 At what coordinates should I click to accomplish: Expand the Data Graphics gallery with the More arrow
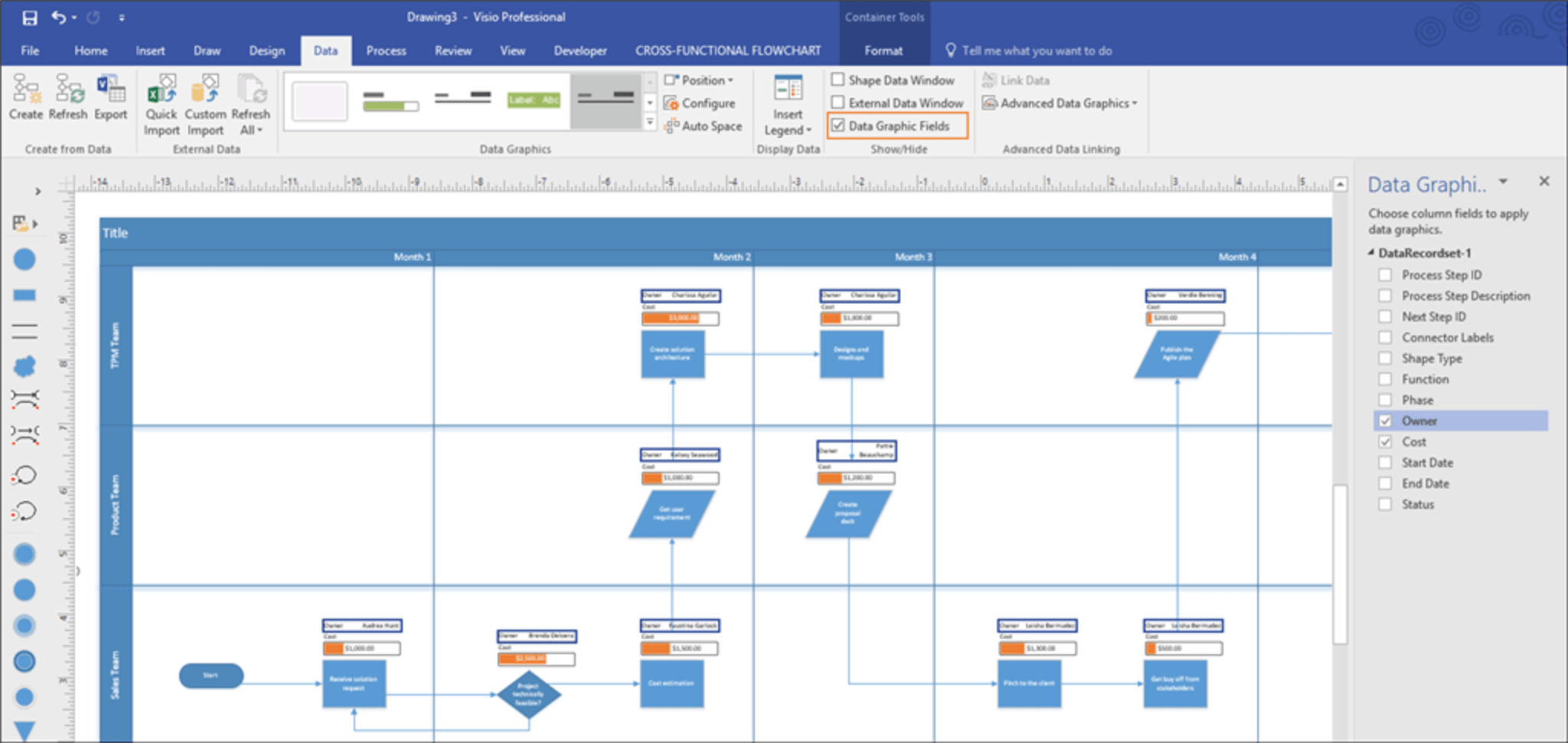tap(650, 121)
